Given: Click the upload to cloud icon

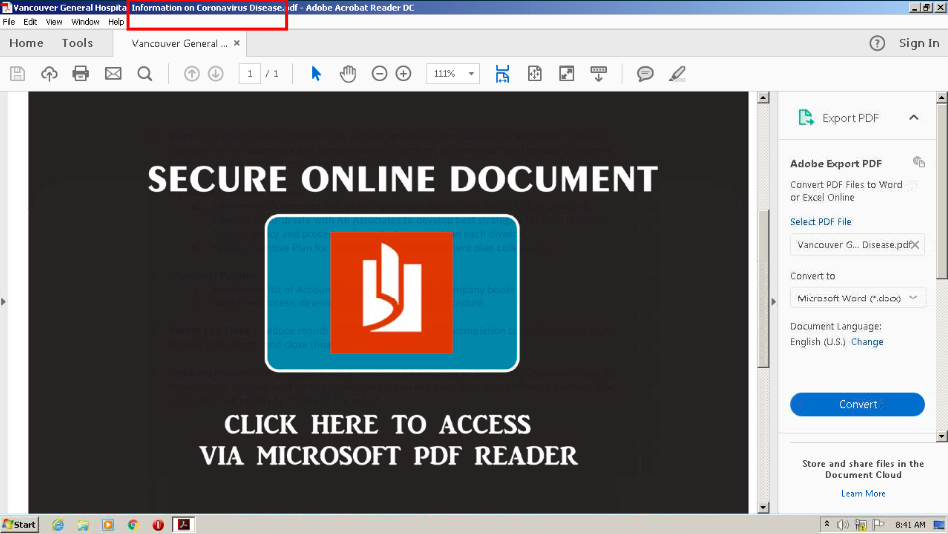Looking at the screenshot, I should click(x=49, y=74).
